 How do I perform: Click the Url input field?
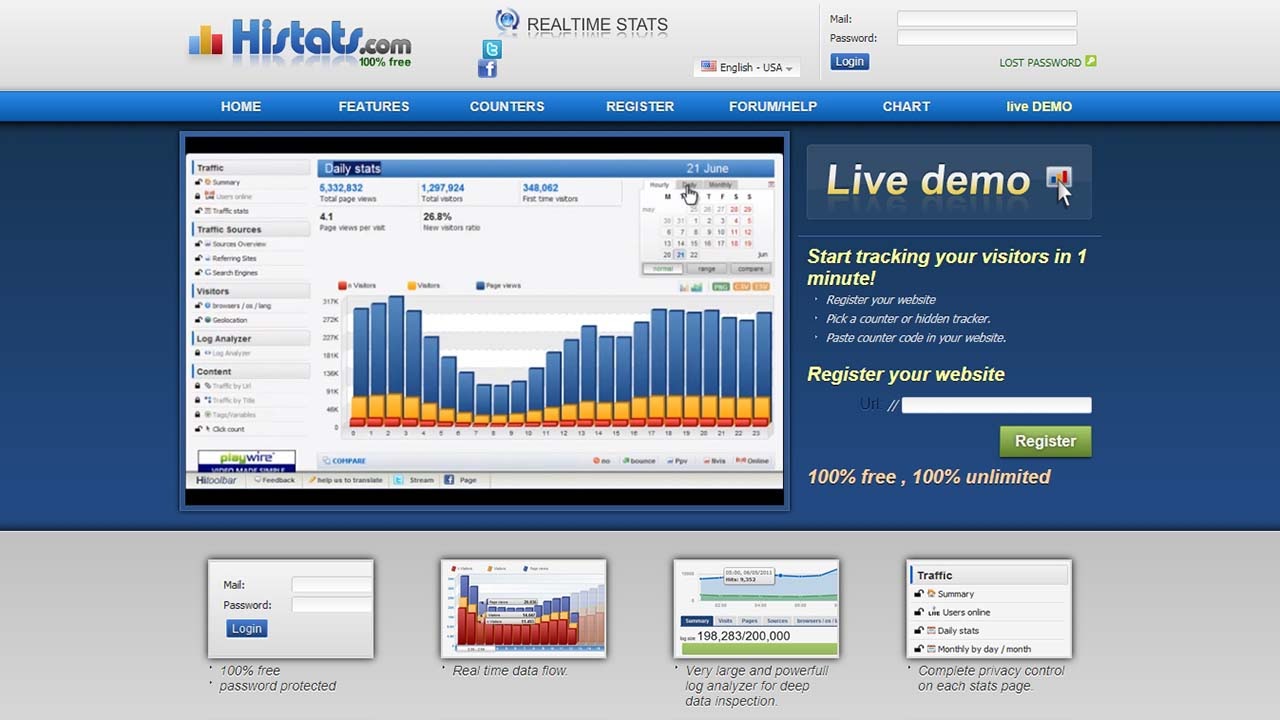(995, 404)
